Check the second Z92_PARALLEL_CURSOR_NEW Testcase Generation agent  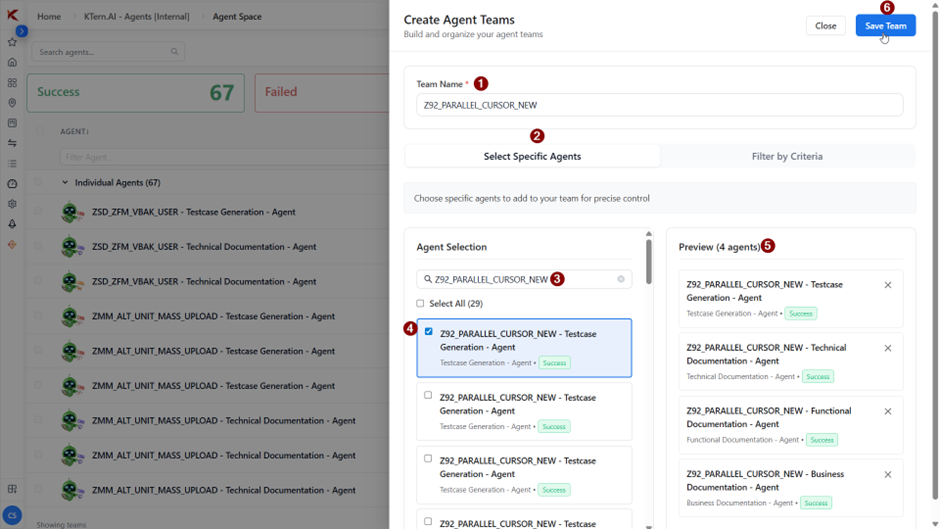click(x=428, y=395)
